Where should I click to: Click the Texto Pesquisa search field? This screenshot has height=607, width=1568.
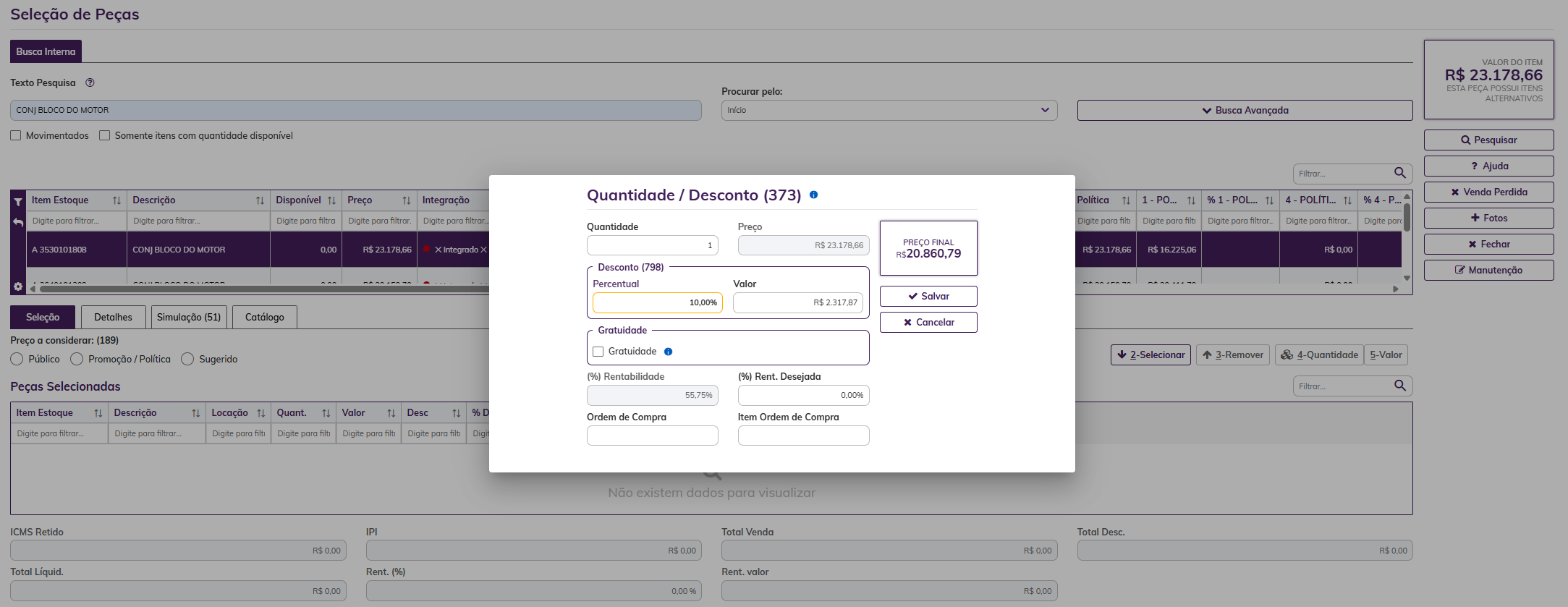click(x=355, y=110)
